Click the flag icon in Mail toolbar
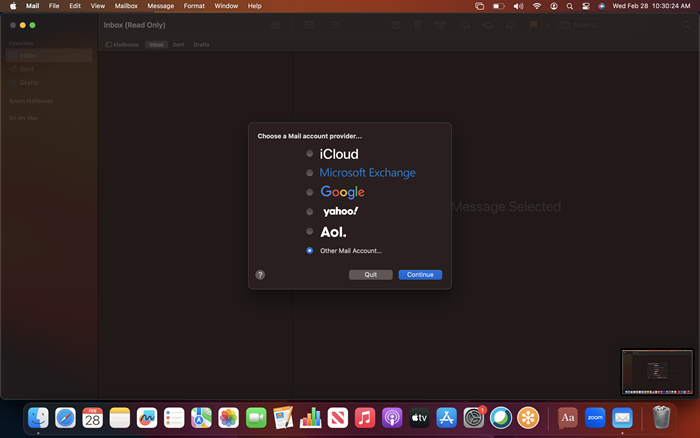This screenshot has height=438, width=700. tap(533, 25)
